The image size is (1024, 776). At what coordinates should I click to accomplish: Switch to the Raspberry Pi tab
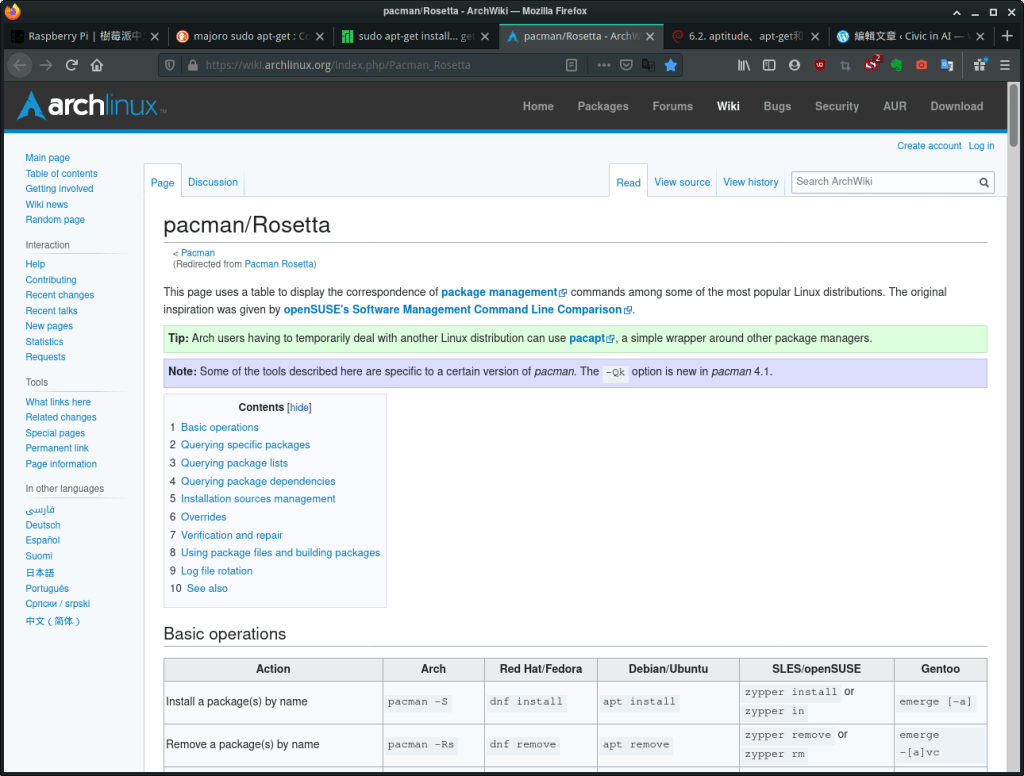84,36
